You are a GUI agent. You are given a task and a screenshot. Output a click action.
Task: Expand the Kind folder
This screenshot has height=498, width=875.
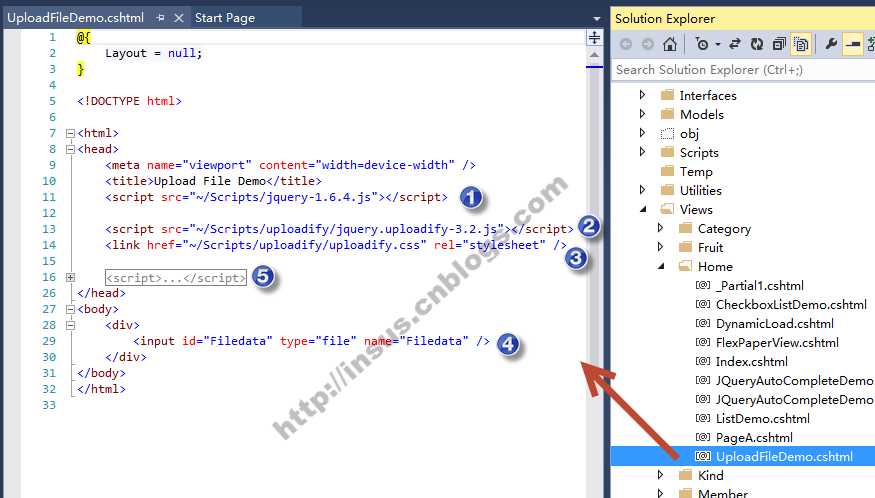click(x=660, y=475)
